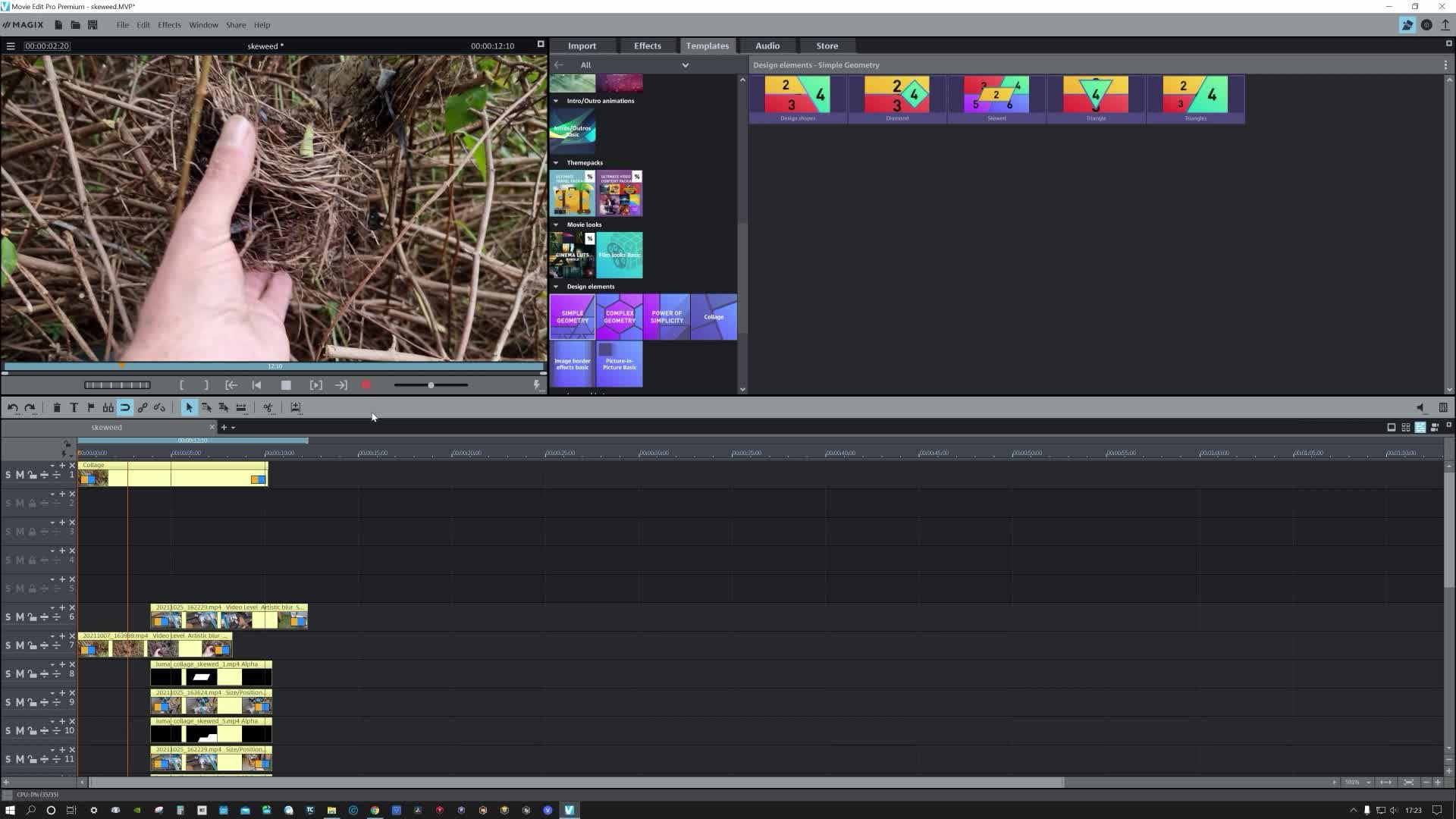The height and width of the screenshot is (819, 1456).
Task: Click the new project file icon
Action: click(58, 25)
